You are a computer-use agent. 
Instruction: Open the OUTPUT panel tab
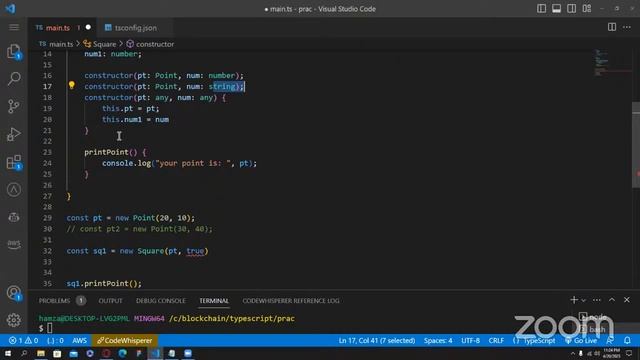pyautogui.click(x=110, y=301)
